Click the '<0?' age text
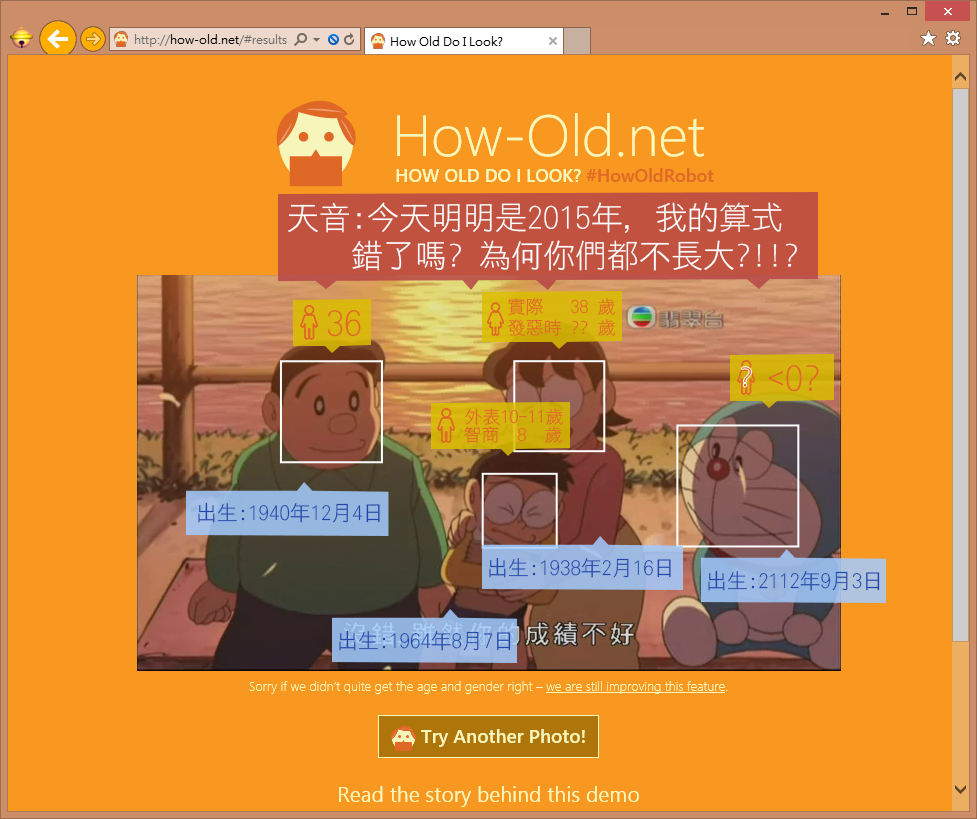Image resolution: width=977 pixels, height=819 pixels. (793, 378)
